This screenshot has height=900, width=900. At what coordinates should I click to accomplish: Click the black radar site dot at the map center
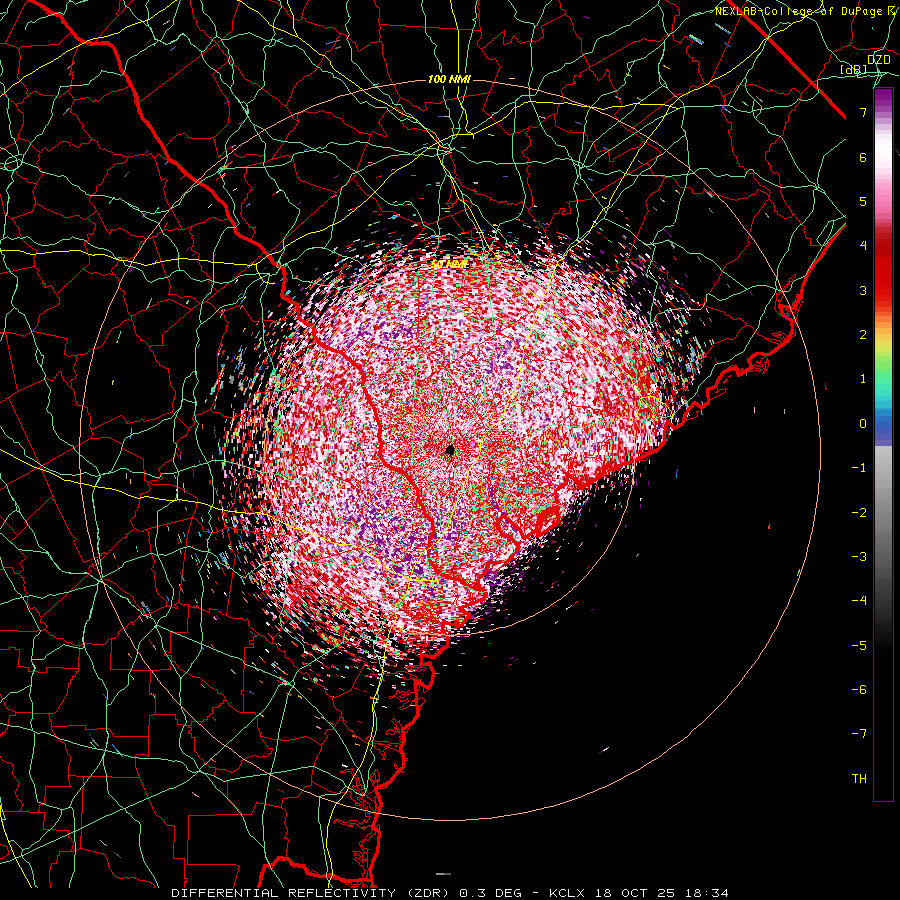point(450,450)
